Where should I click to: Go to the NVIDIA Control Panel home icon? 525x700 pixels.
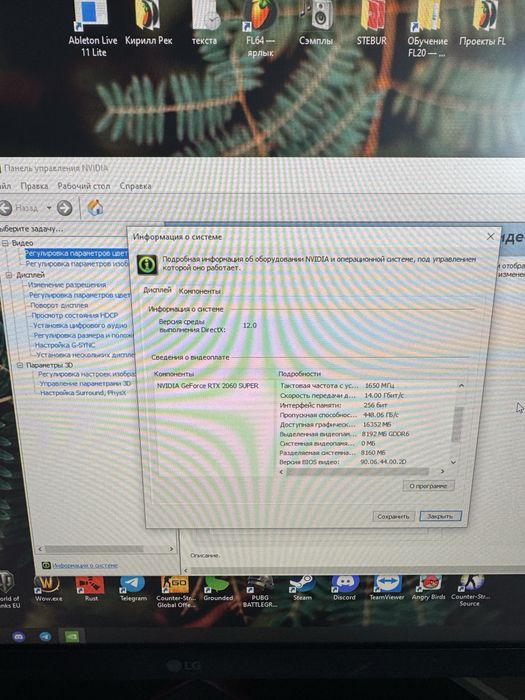coord(95,207)
